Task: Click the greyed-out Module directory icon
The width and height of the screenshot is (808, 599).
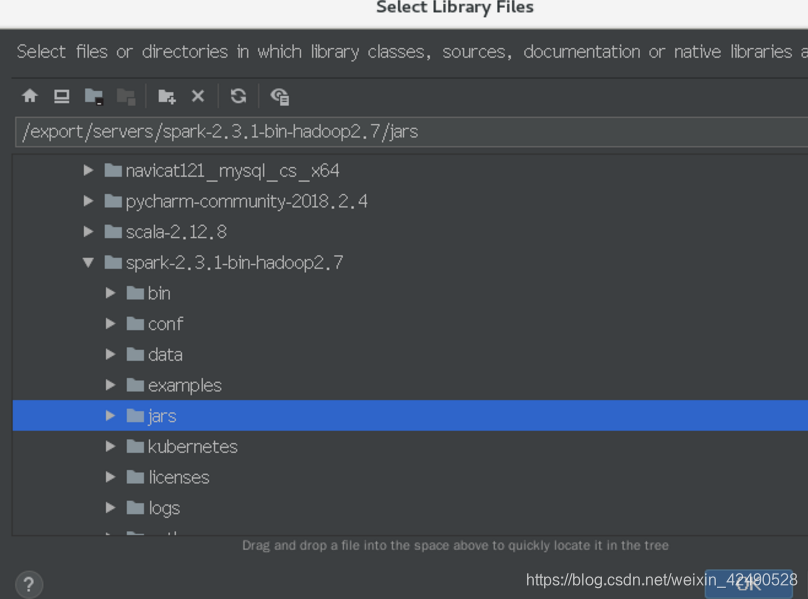Action: pyautogui.click(x=126, y=96)
